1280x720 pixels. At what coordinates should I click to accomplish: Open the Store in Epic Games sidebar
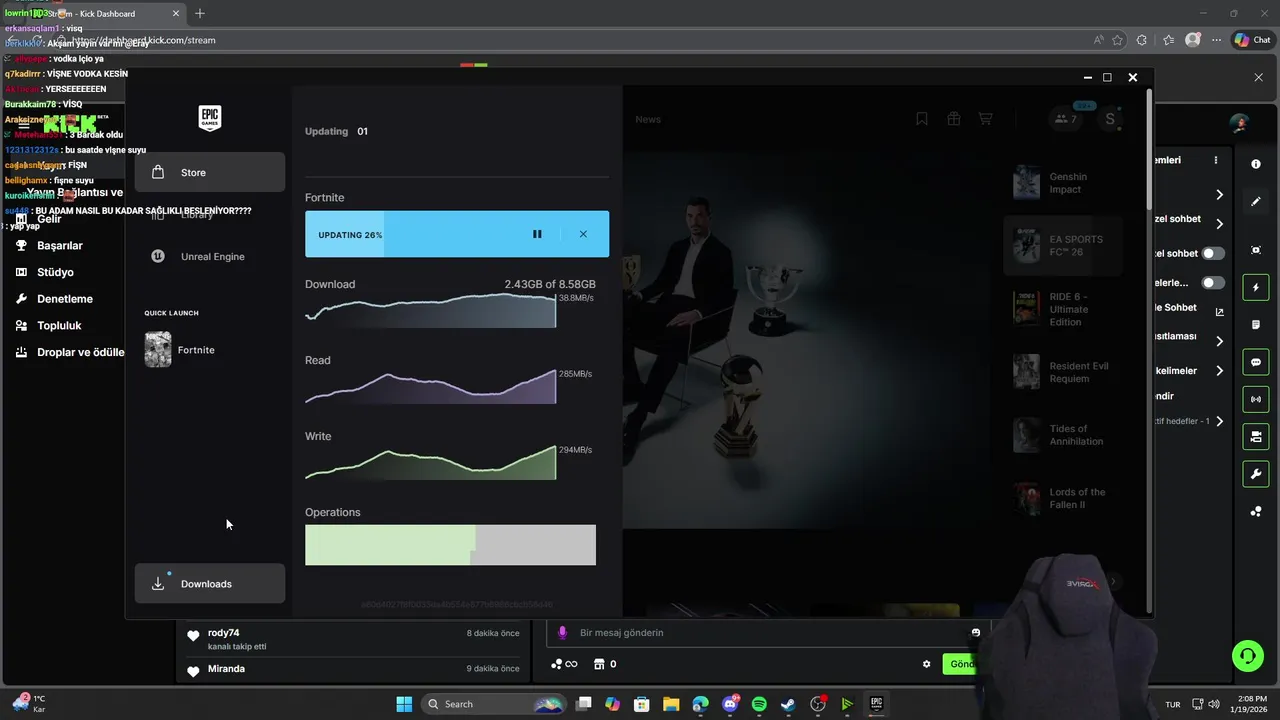[x=210, y=172]
